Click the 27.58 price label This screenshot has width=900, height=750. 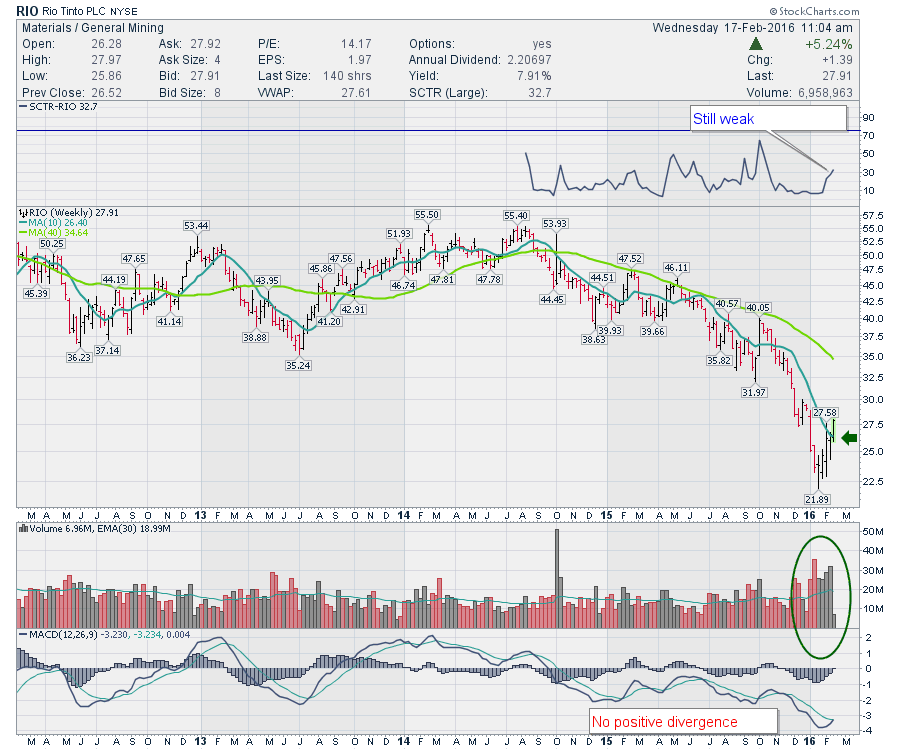825,412
